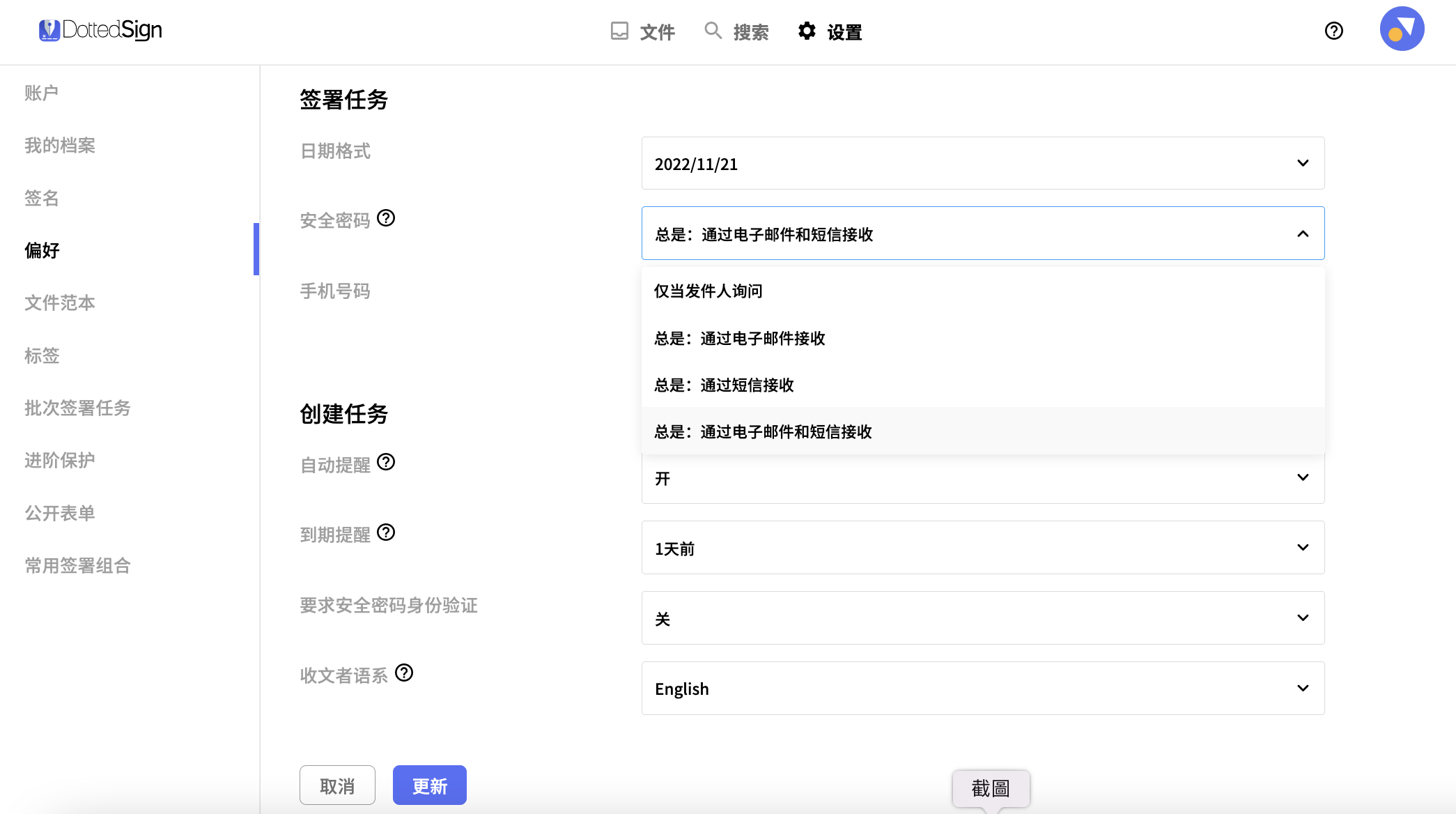Open 签名 in the sidebar
This screenshot has height=814, width=1456.
pyautogui.click(x=42, y=198)
